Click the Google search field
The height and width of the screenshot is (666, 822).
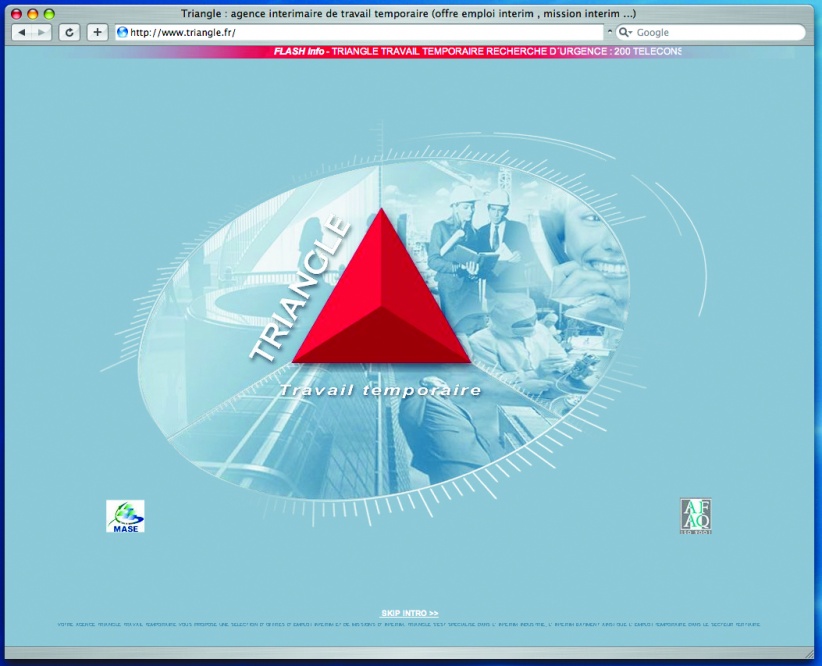coord(710,33)
